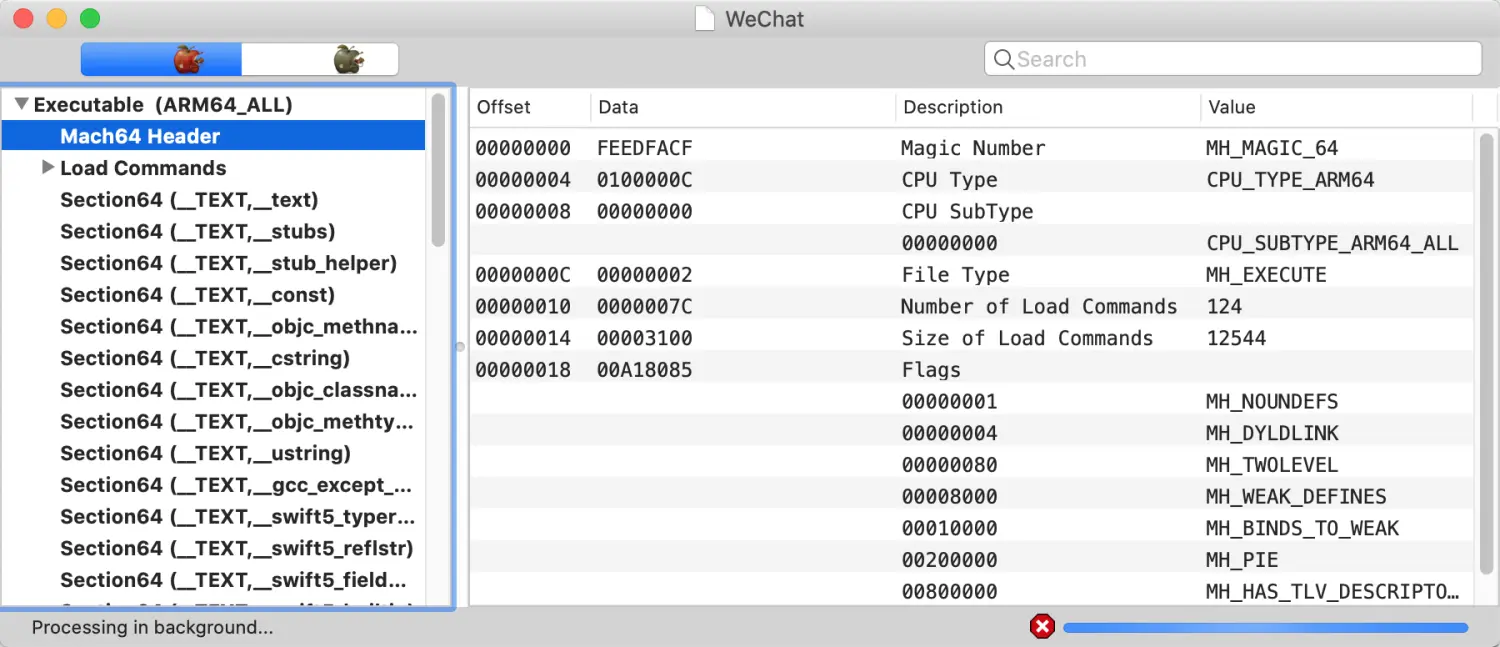Click the MH_DYLDLINK flag value
Viewport: 1500px width, 647px height.
point(1272,433)
